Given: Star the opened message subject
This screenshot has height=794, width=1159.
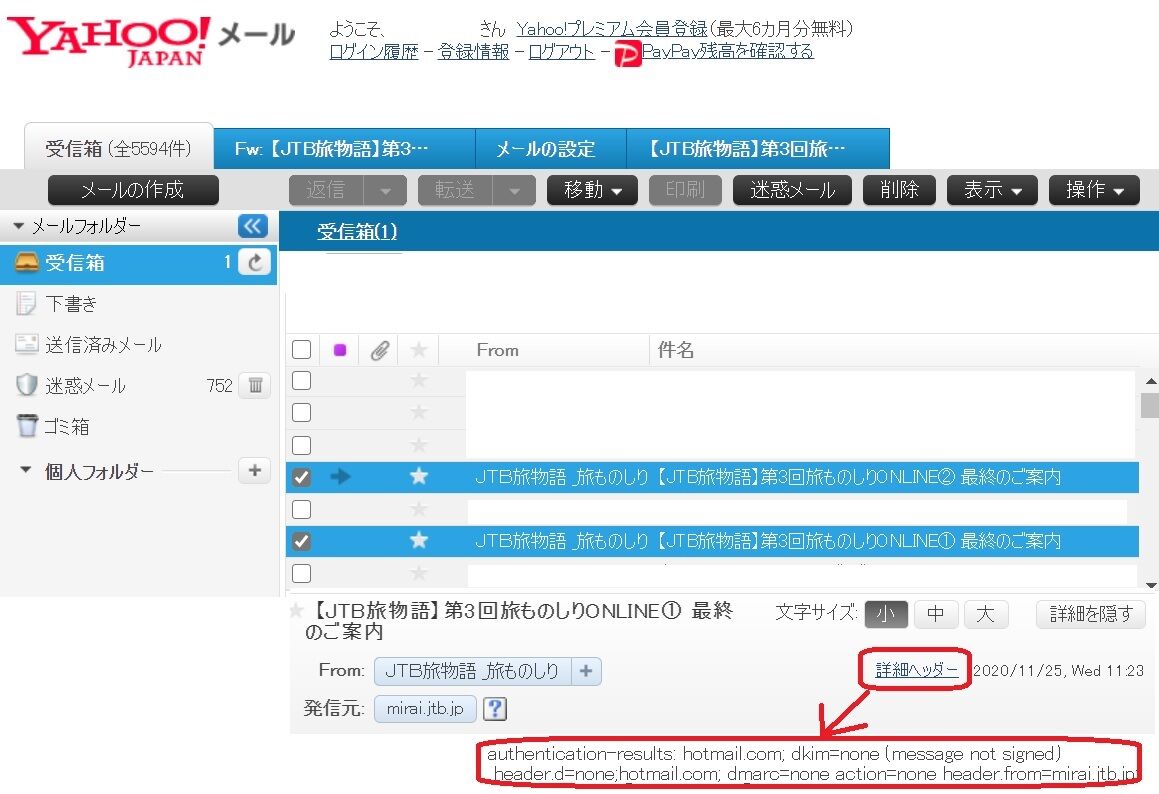Looking at the screenshot, I should point(296,611).
